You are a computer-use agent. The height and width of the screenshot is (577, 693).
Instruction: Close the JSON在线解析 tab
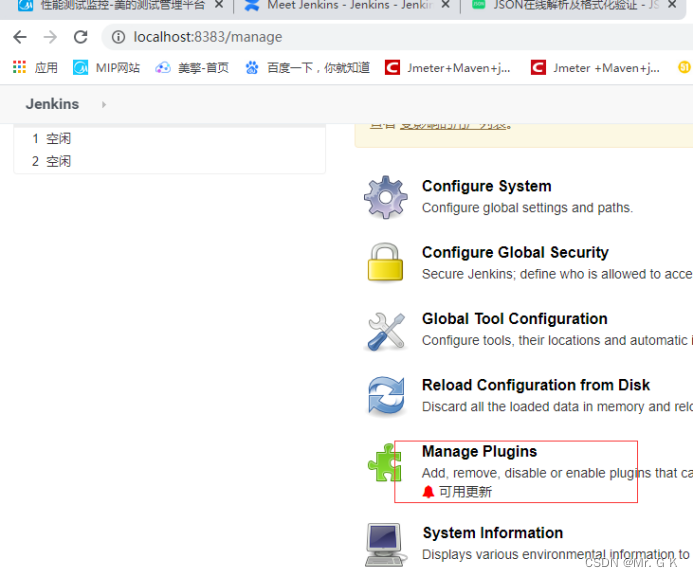click(672, 5)
